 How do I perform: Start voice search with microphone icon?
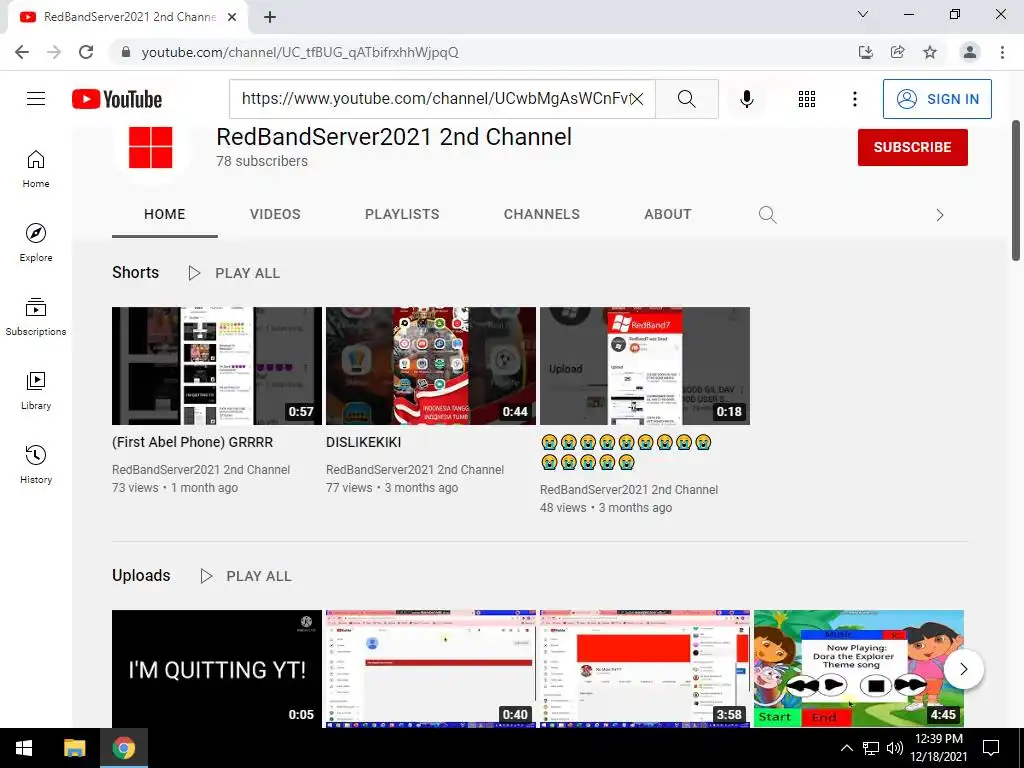[x=746, y=99]
